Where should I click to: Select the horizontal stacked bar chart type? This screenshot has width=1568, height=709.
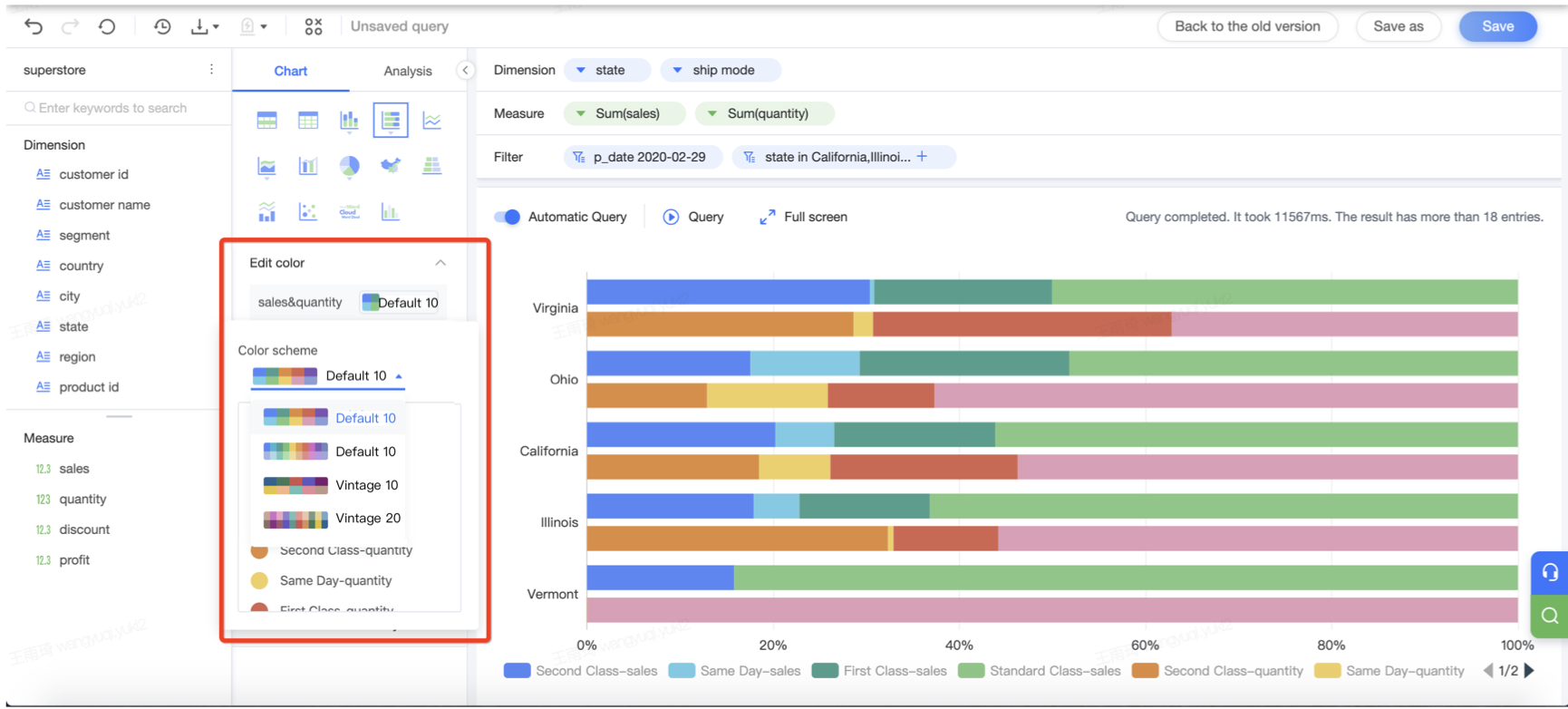(391, 121)
